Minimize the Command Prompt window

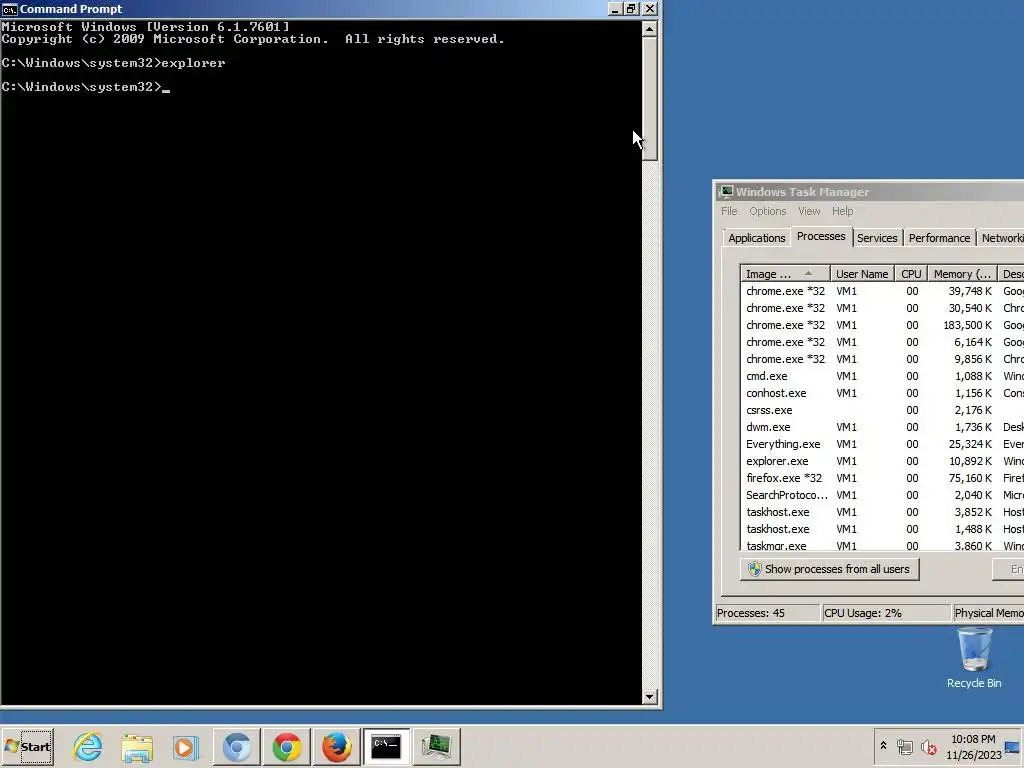(x=615, y=8)
